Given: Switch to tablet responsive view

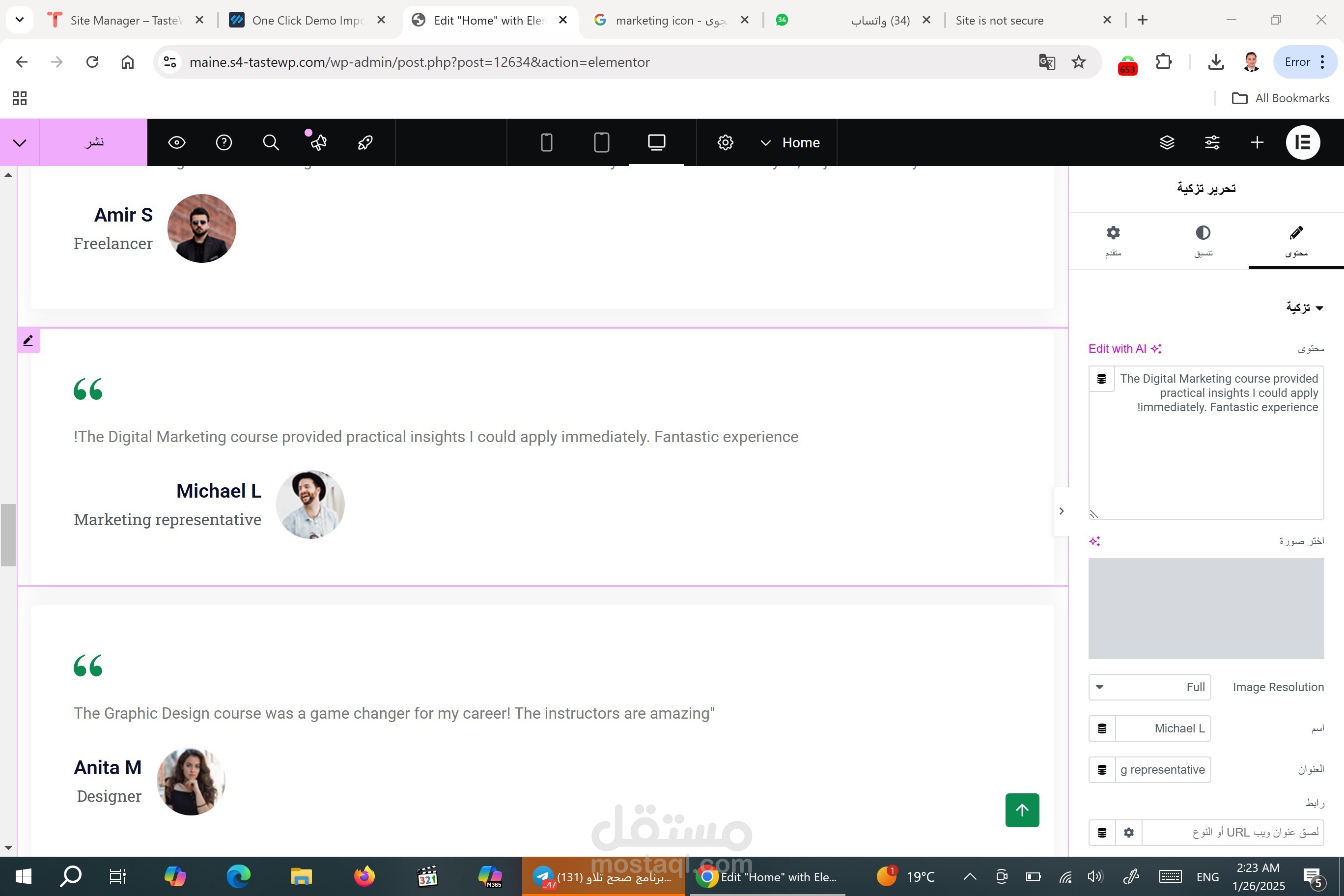Looking at the screenshot, I should coord(601,142).
